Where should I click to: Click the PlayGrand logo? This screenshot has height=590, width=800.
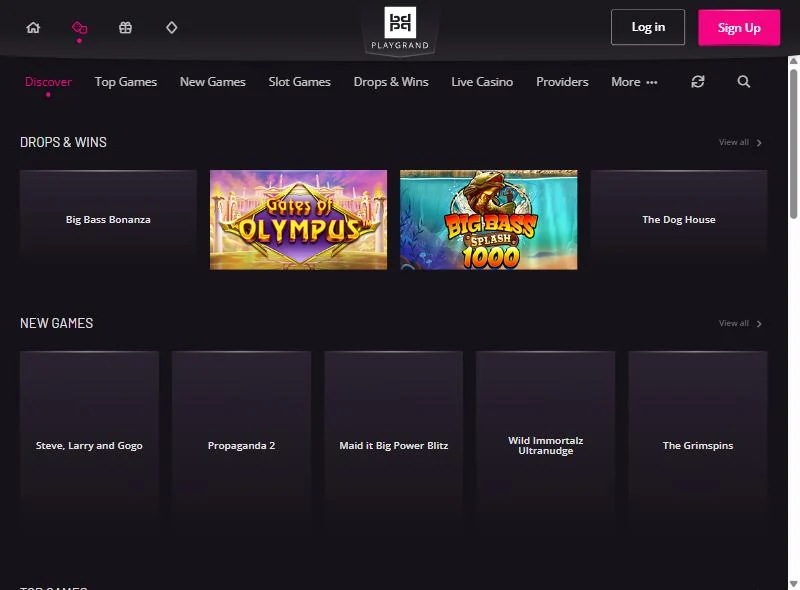point(400,29)
